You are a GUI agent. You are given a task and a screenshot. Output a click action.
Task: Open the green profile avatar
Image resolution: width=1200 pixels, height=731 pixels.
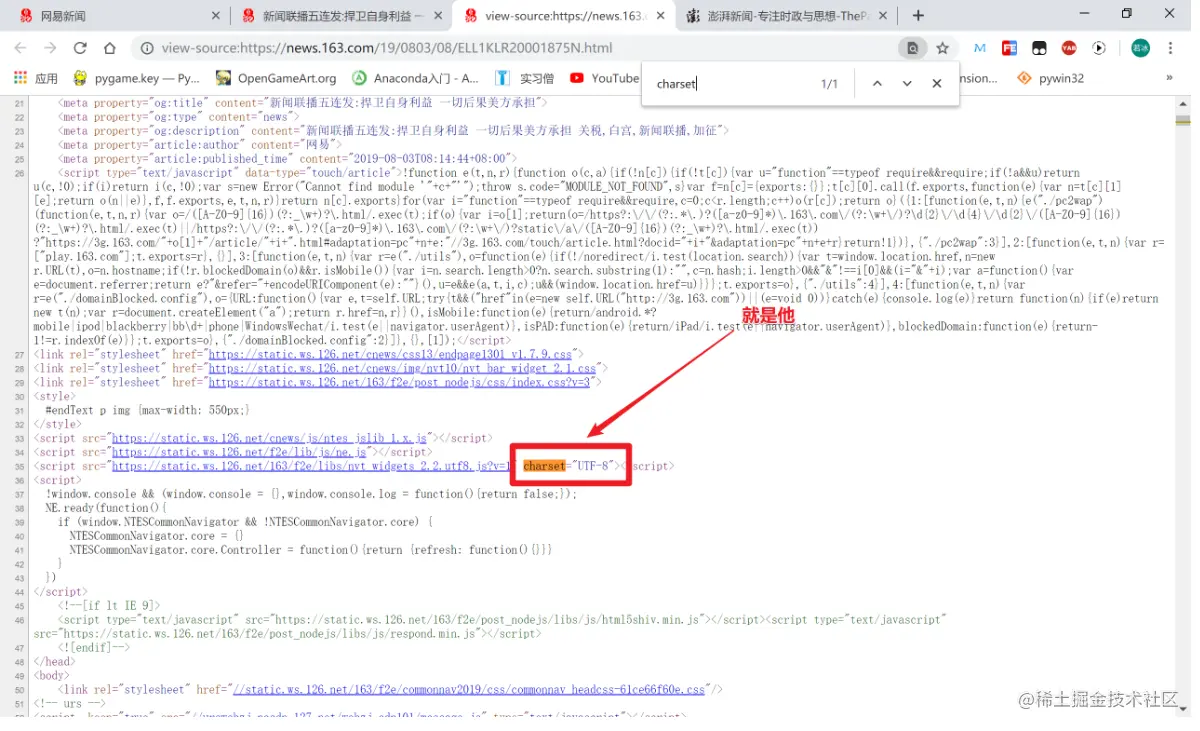(1141, 48)
